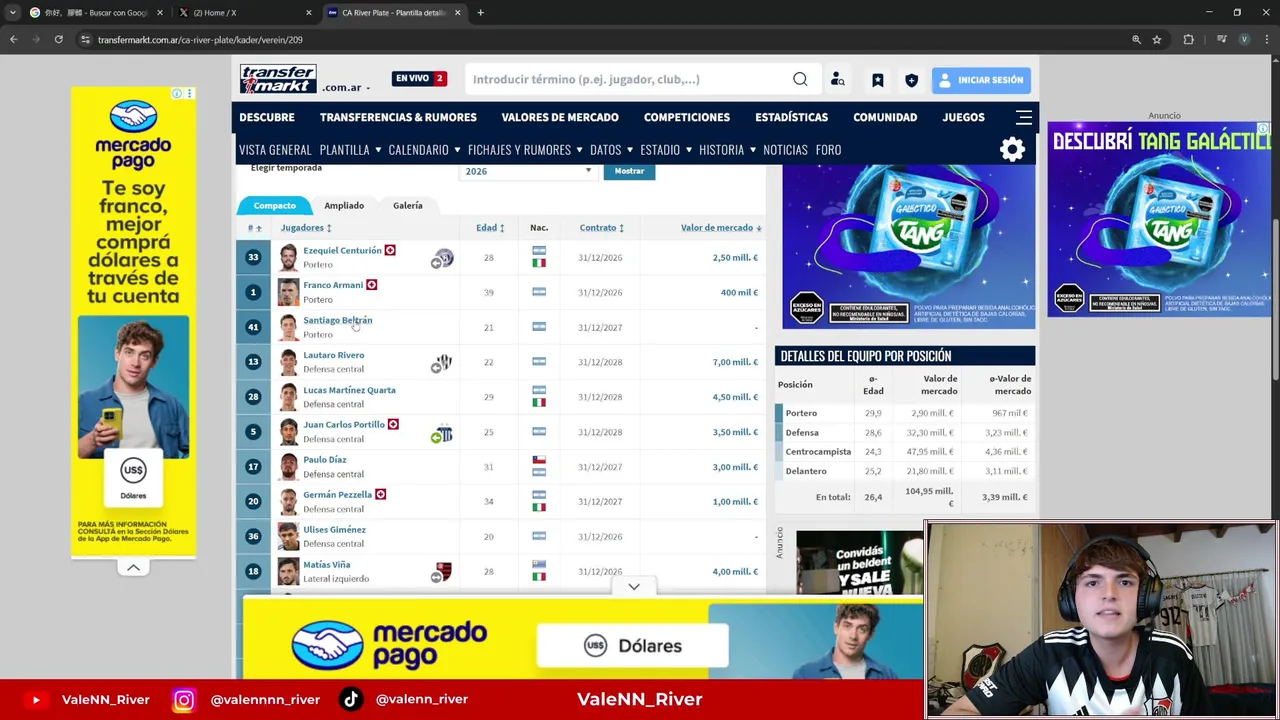
Task: Open the NOTICIAS link
Action: 785,150
